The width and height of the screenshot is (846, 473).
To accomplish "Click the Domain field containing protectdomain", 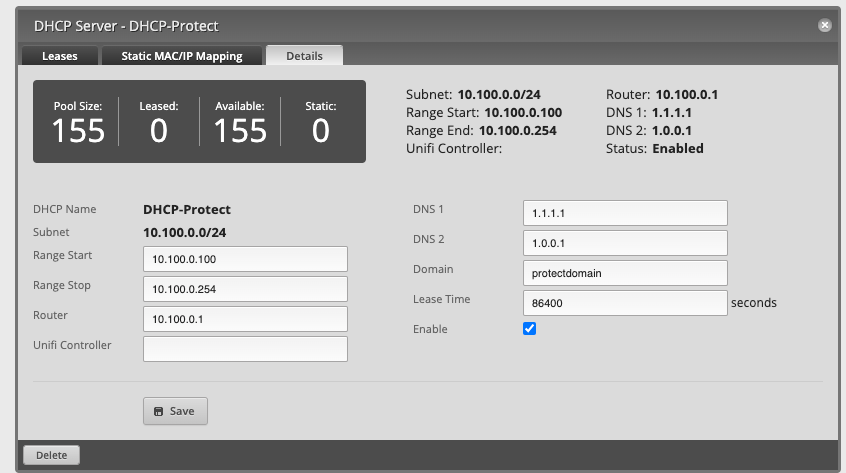I will (x=625, y=272).
